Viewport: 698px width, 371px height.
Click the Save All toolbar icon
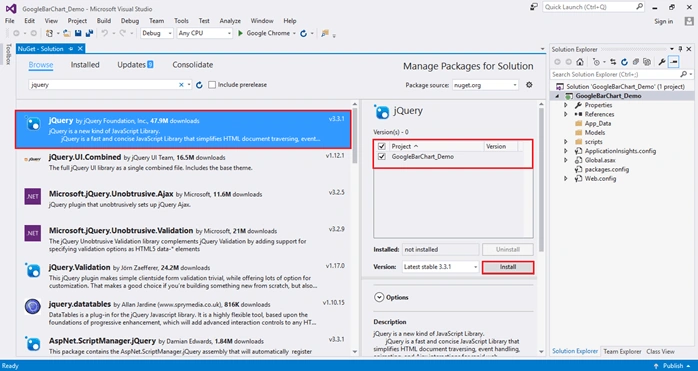(x=89, y=33)
